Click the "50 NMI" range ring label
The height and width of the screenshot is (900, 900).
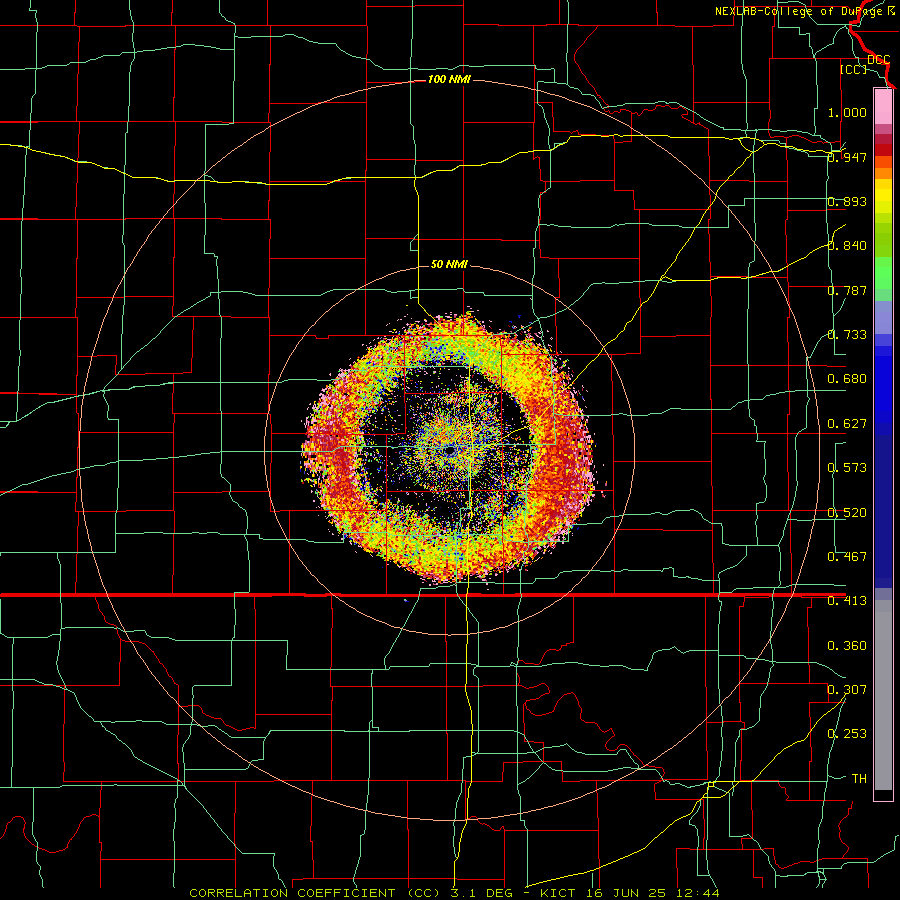(449, 264)
